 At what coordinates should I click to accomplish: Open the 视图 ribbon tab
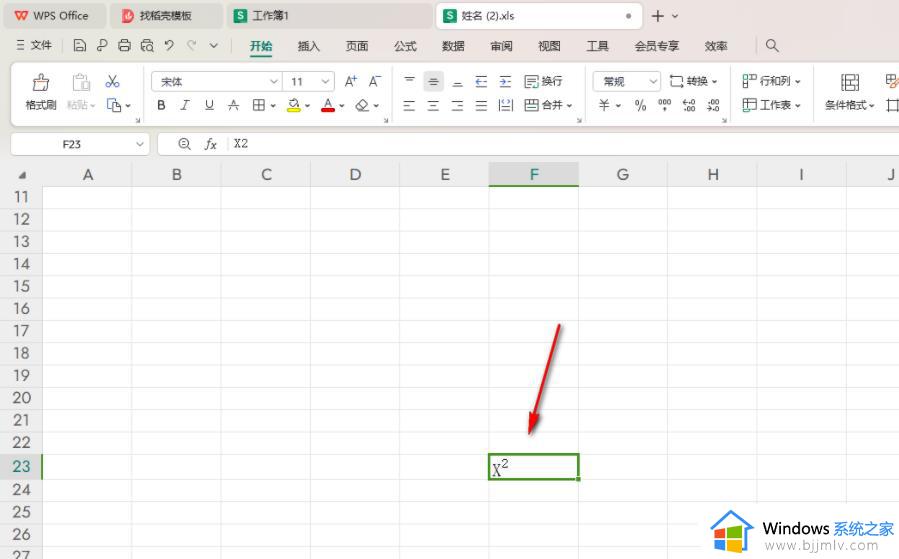tap(549, 46)
